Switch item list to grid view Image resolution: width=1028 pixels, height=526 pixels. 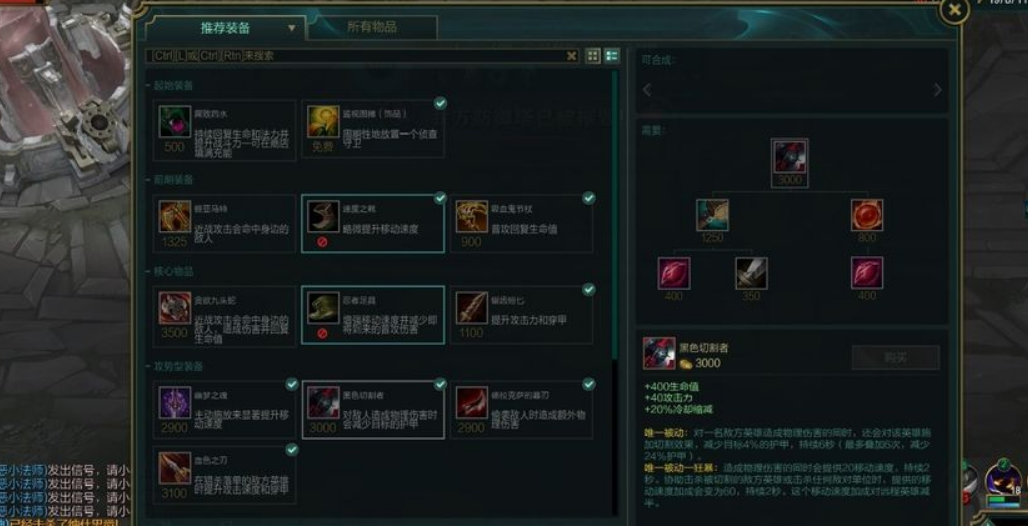click(593, 56)
